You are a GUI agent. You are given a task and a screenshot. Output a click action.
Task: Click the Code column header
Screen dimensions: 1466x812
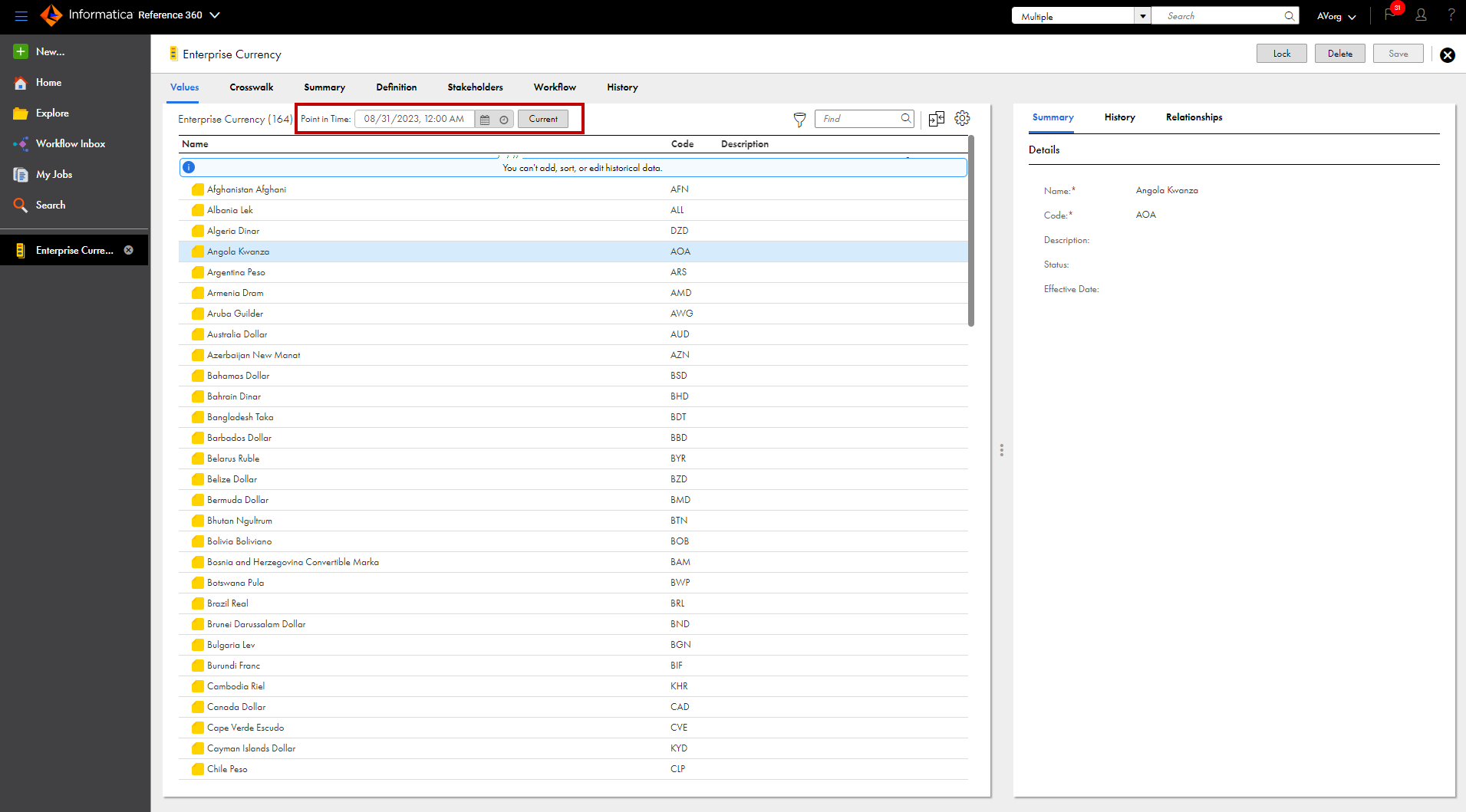pos(682,144)
